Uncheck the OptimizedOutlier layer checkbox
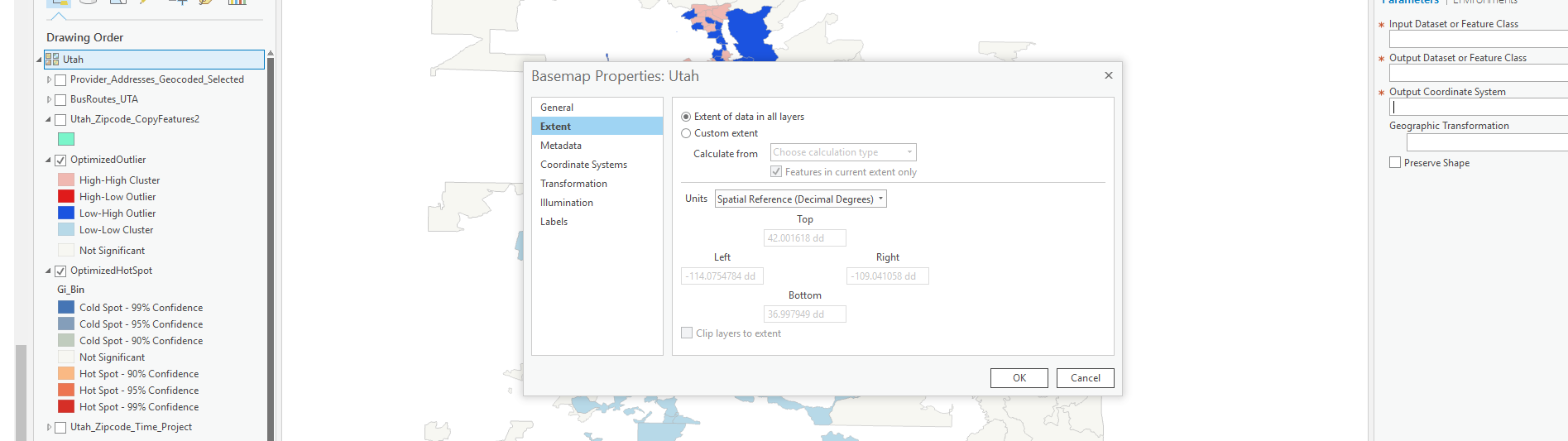The image size is (1568, 441). (x=60, y=161)
